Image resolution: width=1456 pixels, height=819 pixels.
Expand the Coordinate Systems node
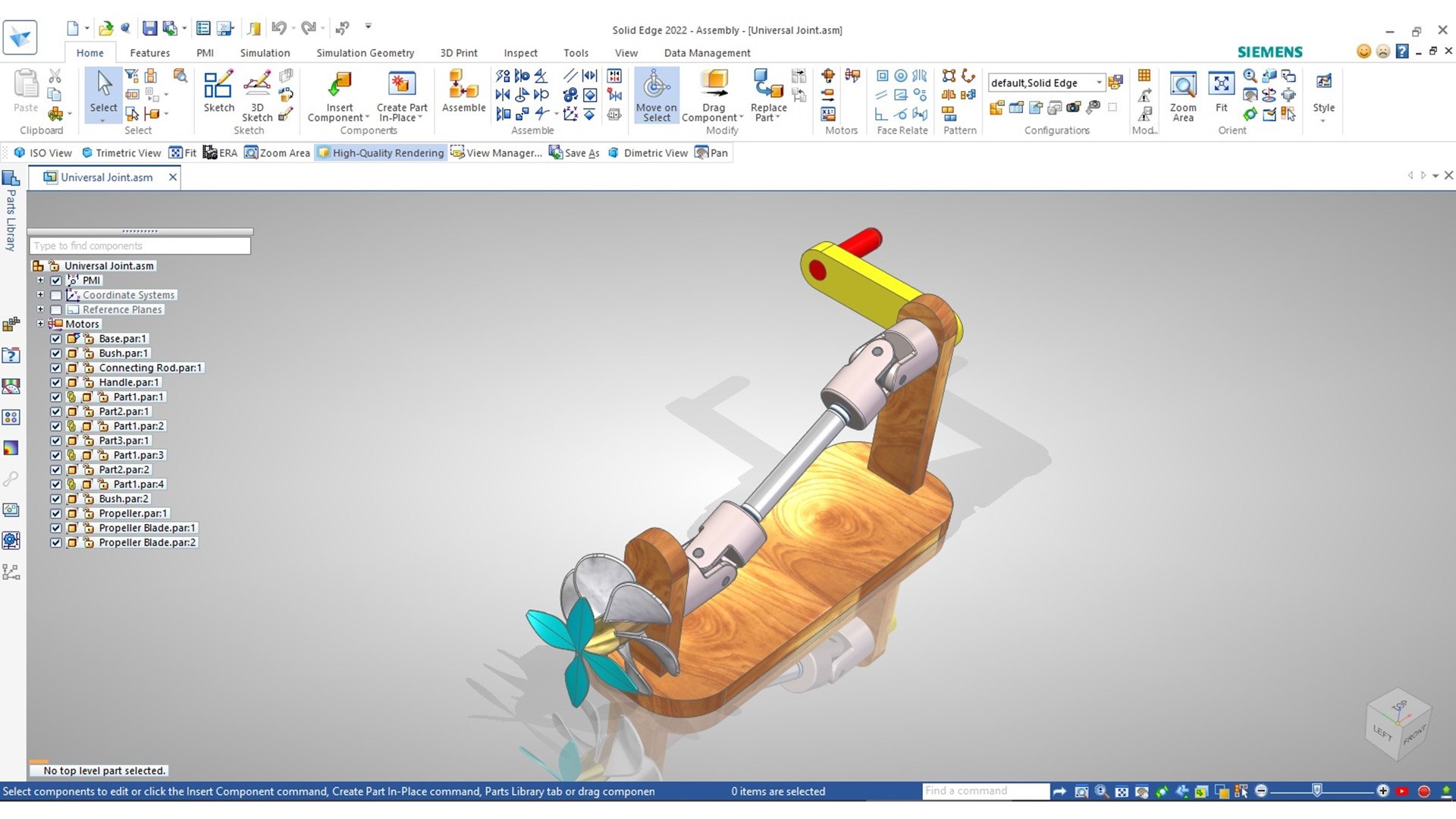(x=40, y=295)
